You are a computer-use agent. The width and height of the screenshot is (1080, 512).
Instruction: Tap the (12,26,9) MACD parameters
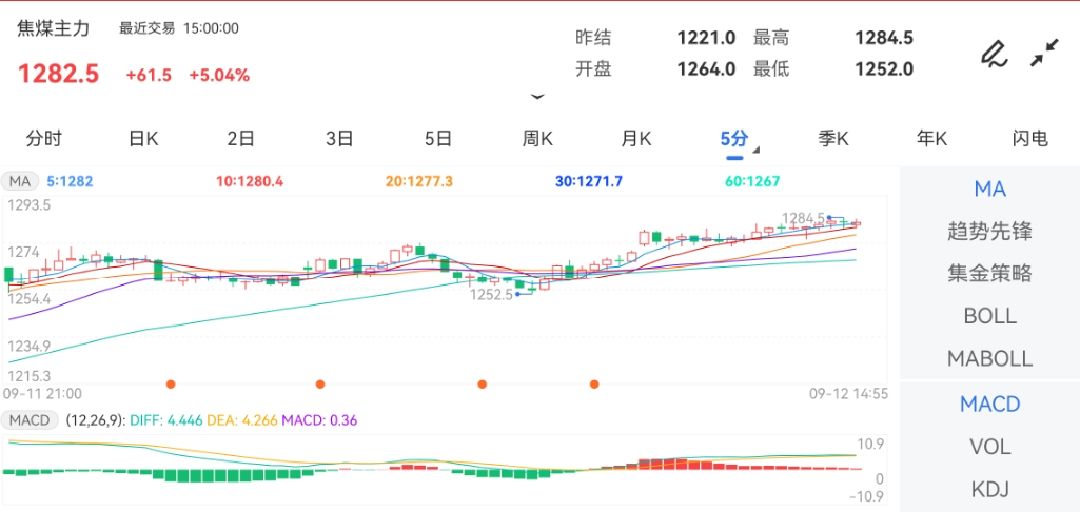(95, 420)
